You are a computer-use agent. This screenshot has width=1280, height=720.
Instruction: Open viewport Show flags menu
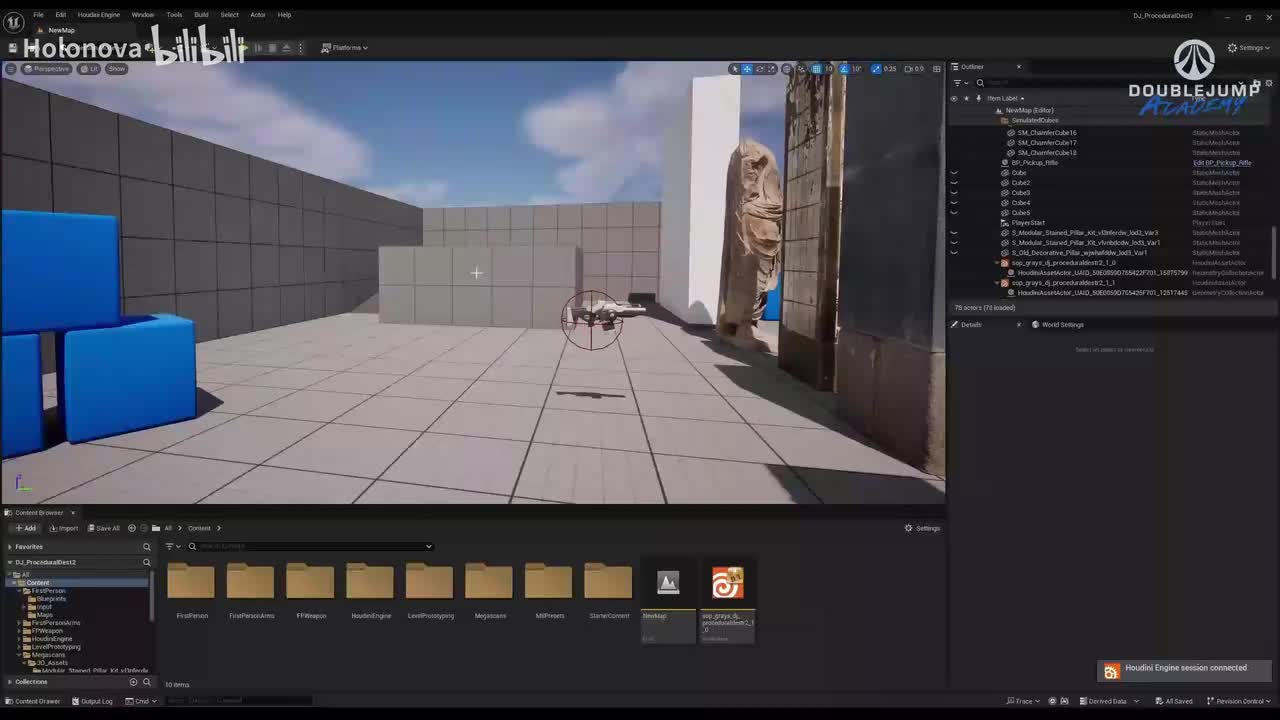tap(117, 69)
